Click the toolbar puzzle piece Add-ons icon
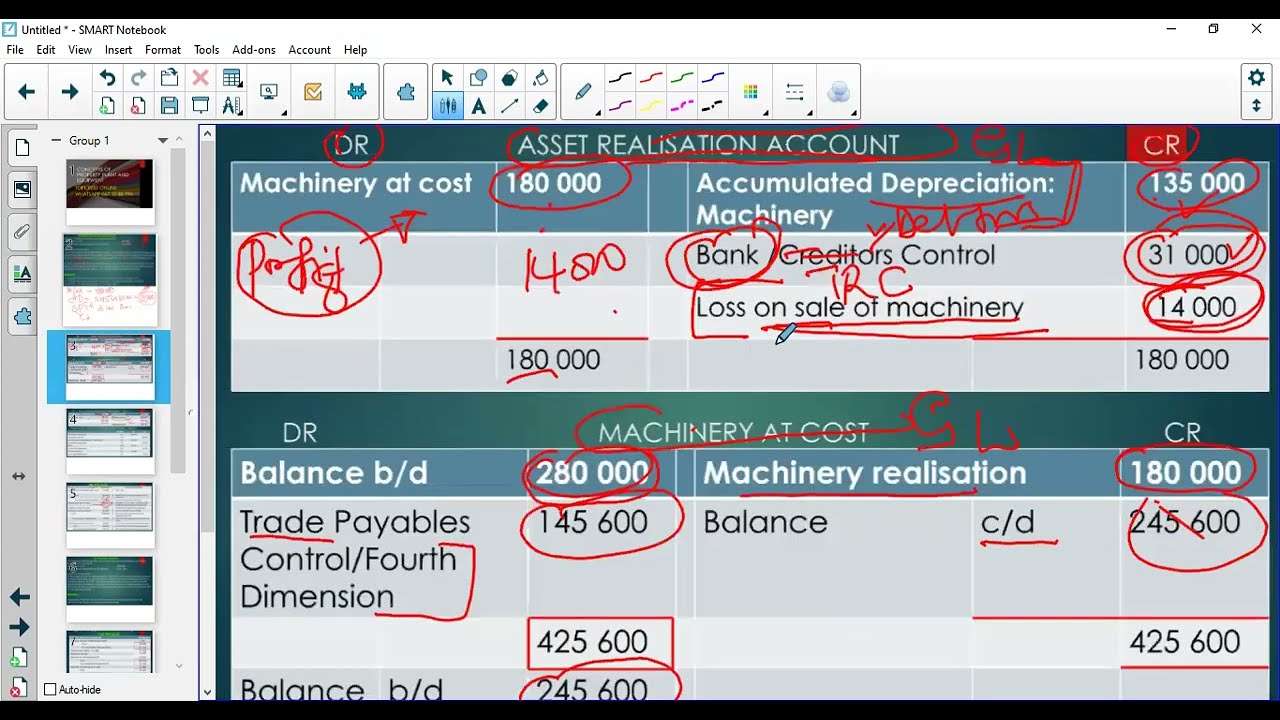Image resolution: width=1280 pixels, height=720 pixels. tap(405, 92)
